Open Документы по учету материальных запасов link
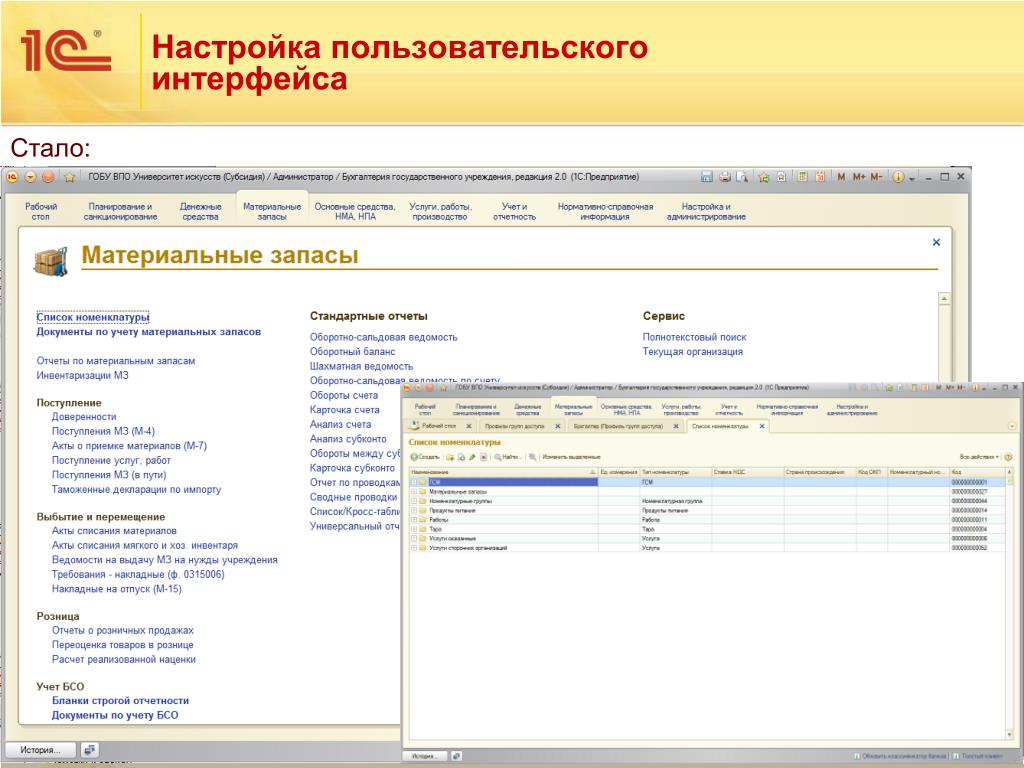Viewport: 1024px width, 768px height. [x=149, y=332]
